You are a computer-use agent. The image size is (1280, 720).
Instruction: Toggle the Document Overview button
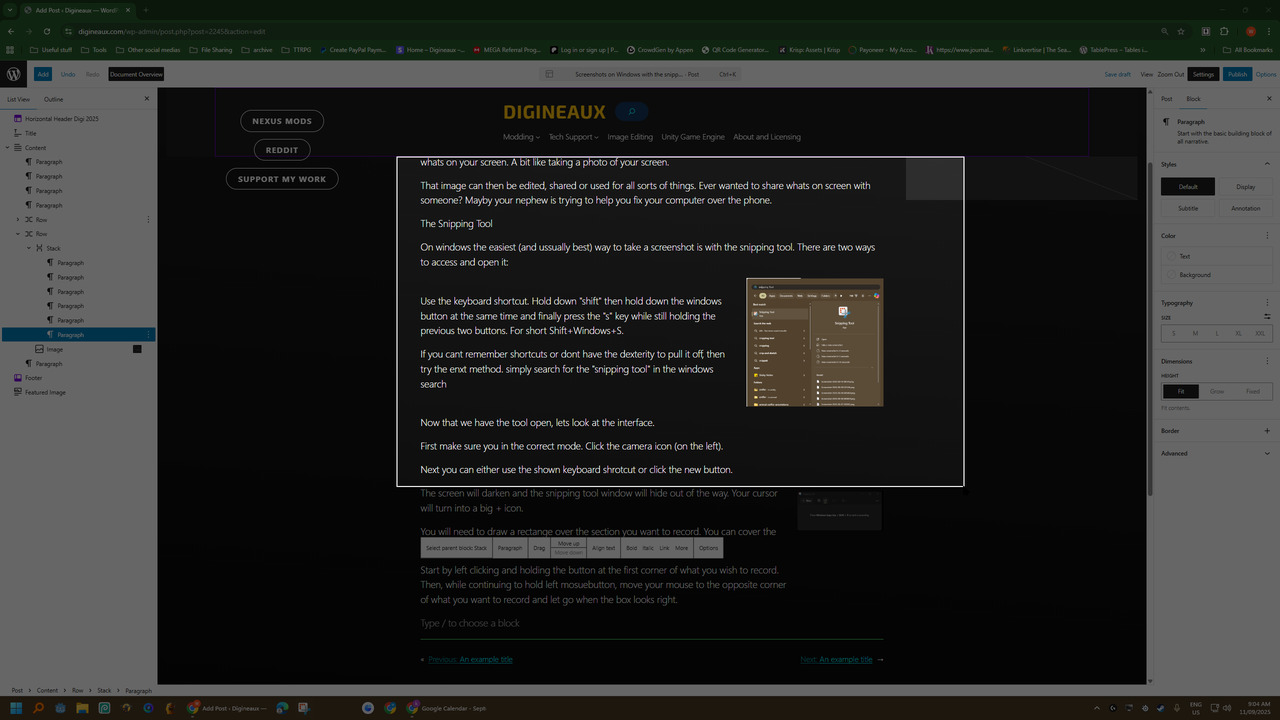(x=136, y=74)
